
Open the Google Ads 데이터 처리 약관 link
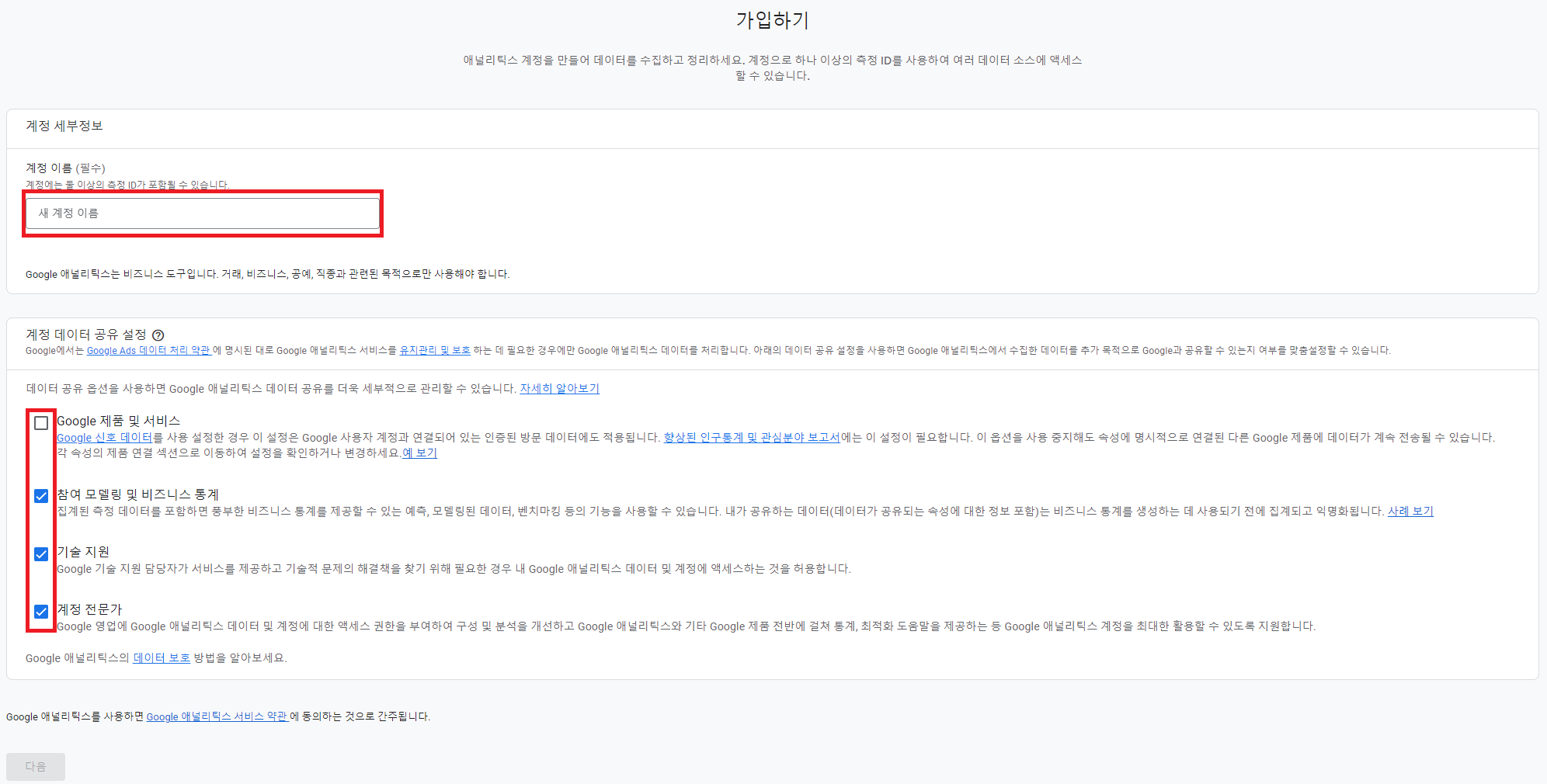click(x=148, y=351)
